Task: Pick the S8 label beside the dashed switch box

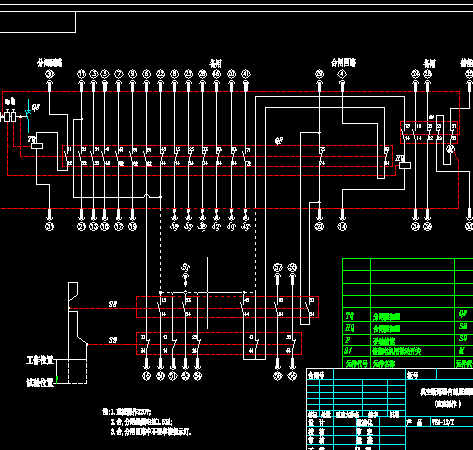Action: (x=113, y=304)
